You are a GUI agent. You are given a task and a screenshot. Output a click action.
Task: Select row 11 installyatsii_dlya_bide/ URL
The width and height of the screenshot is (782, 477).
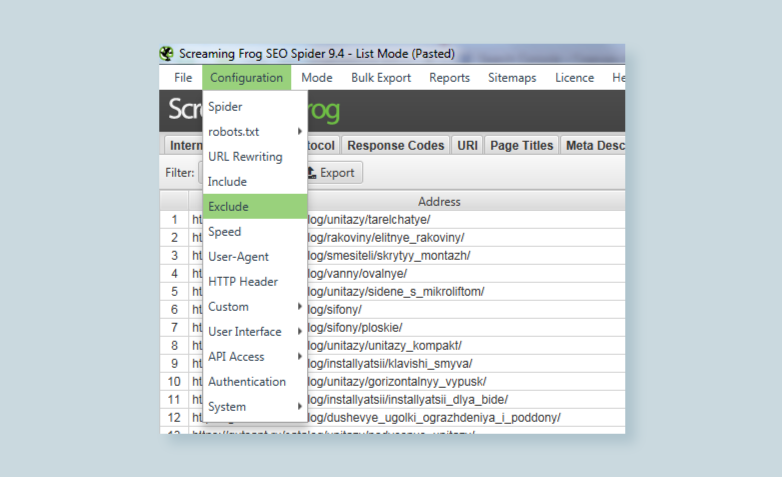pos(406,399)
